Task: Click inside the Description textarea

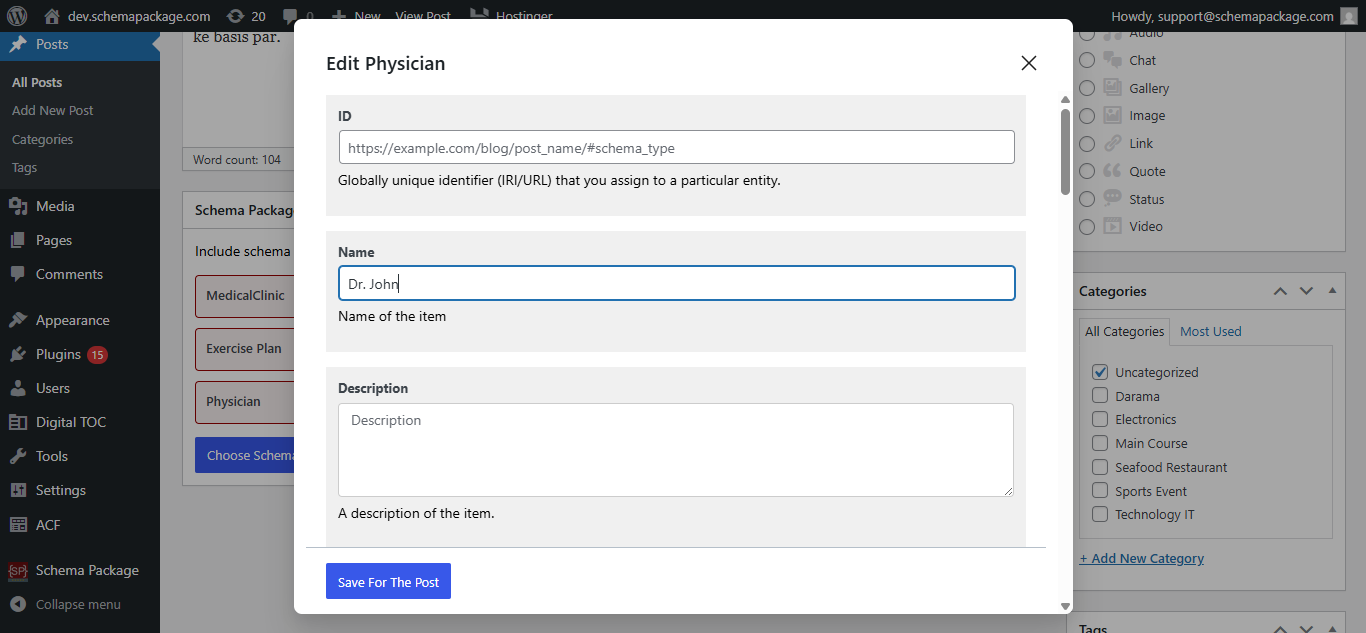Action: (675, 450)
